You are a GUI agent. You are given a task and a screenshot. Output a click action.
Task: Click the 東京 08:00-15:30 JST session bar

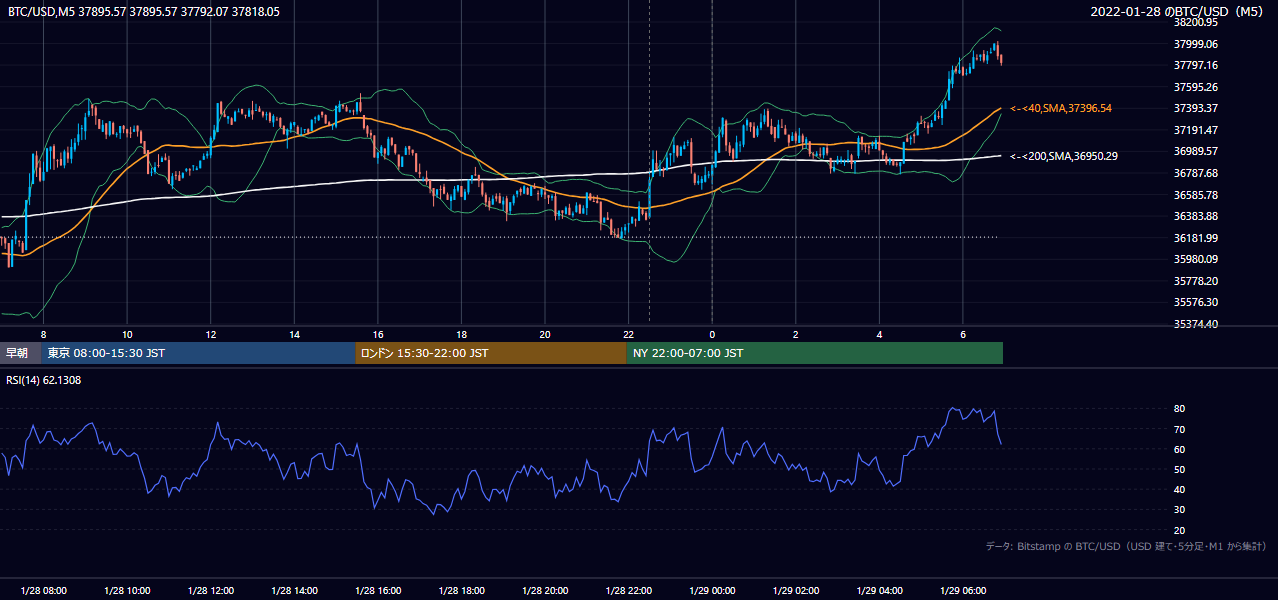198,353
